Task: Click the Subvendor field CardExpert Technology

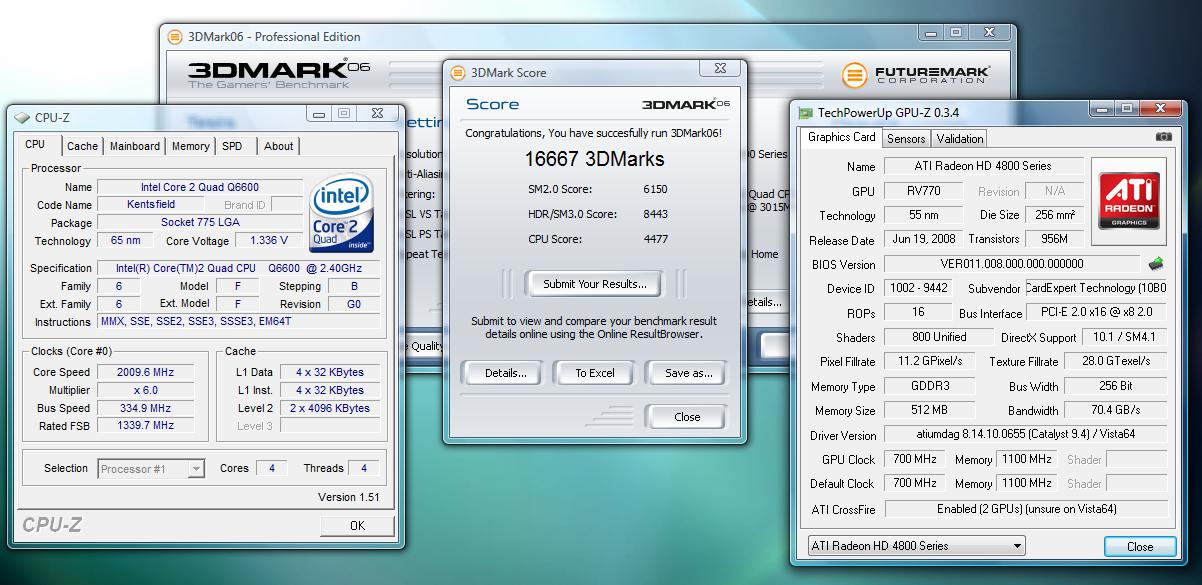Action: coord(1098,289)
